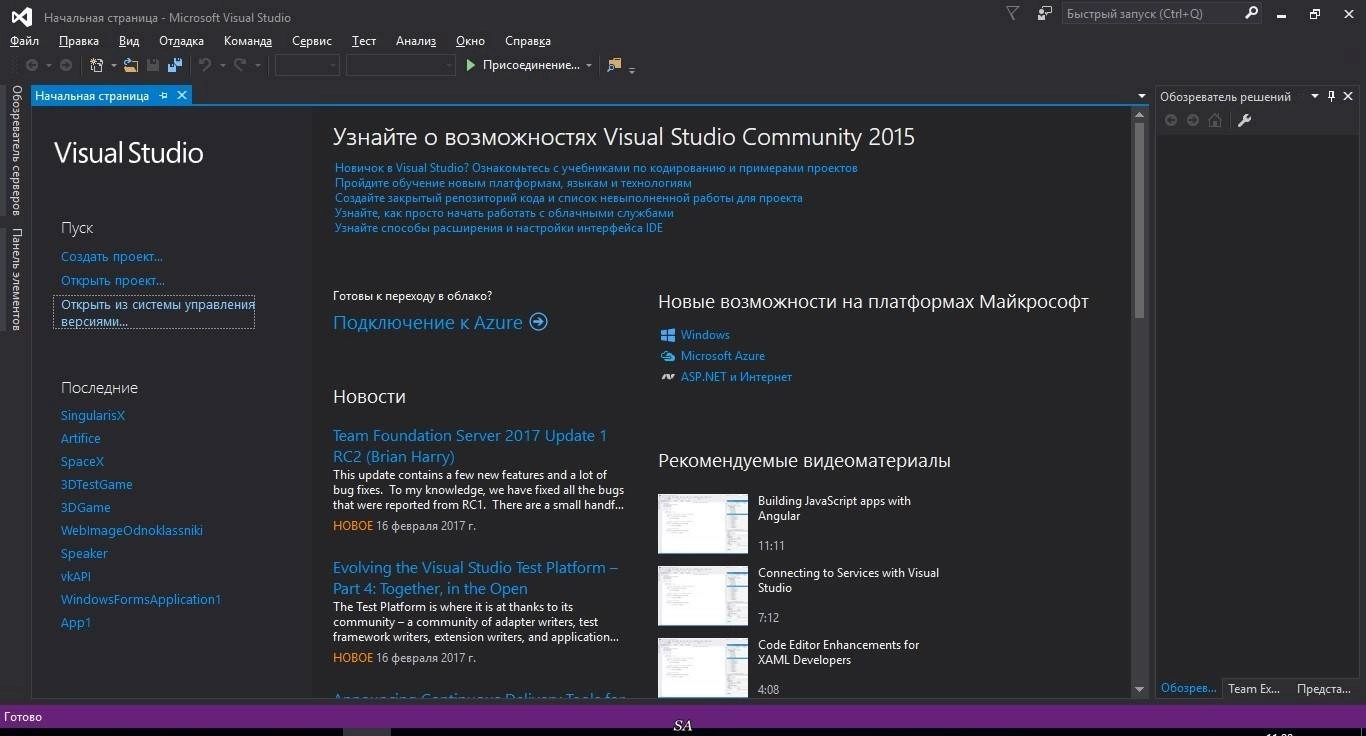Screen dimensions: 1366x736
Task: Open the Undo history dropdown arrow
Action: pyautogui.click(x=222, y=66)
